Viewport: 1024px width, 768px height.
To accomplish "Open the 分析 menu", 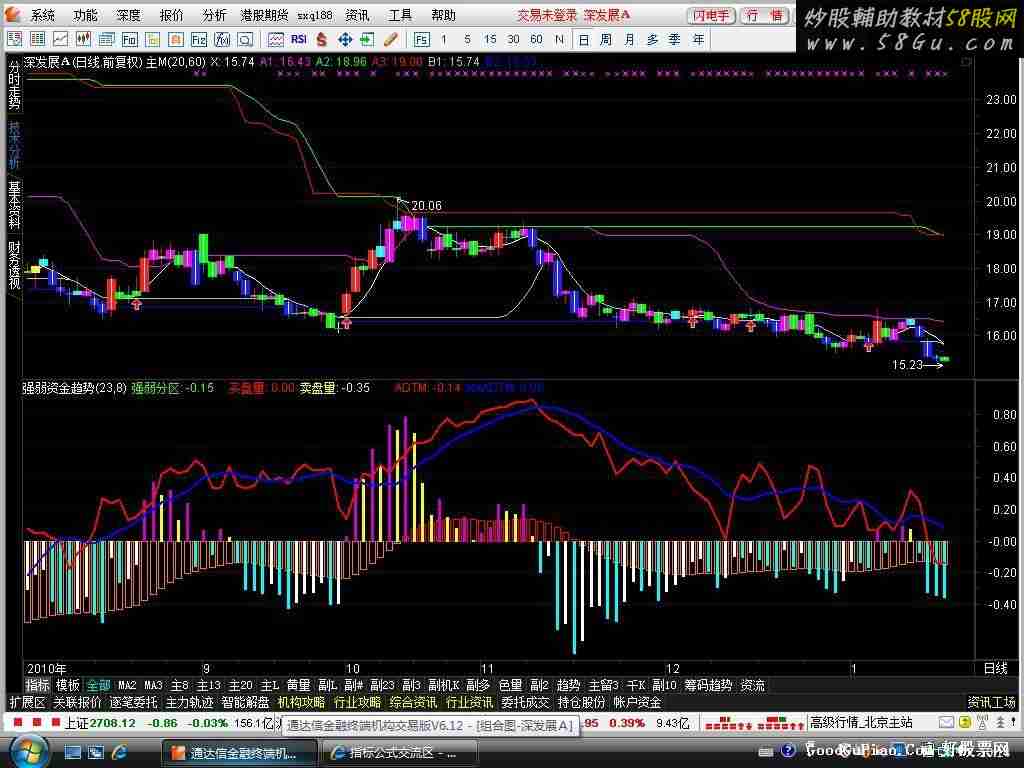I will (x=214, y=15).
